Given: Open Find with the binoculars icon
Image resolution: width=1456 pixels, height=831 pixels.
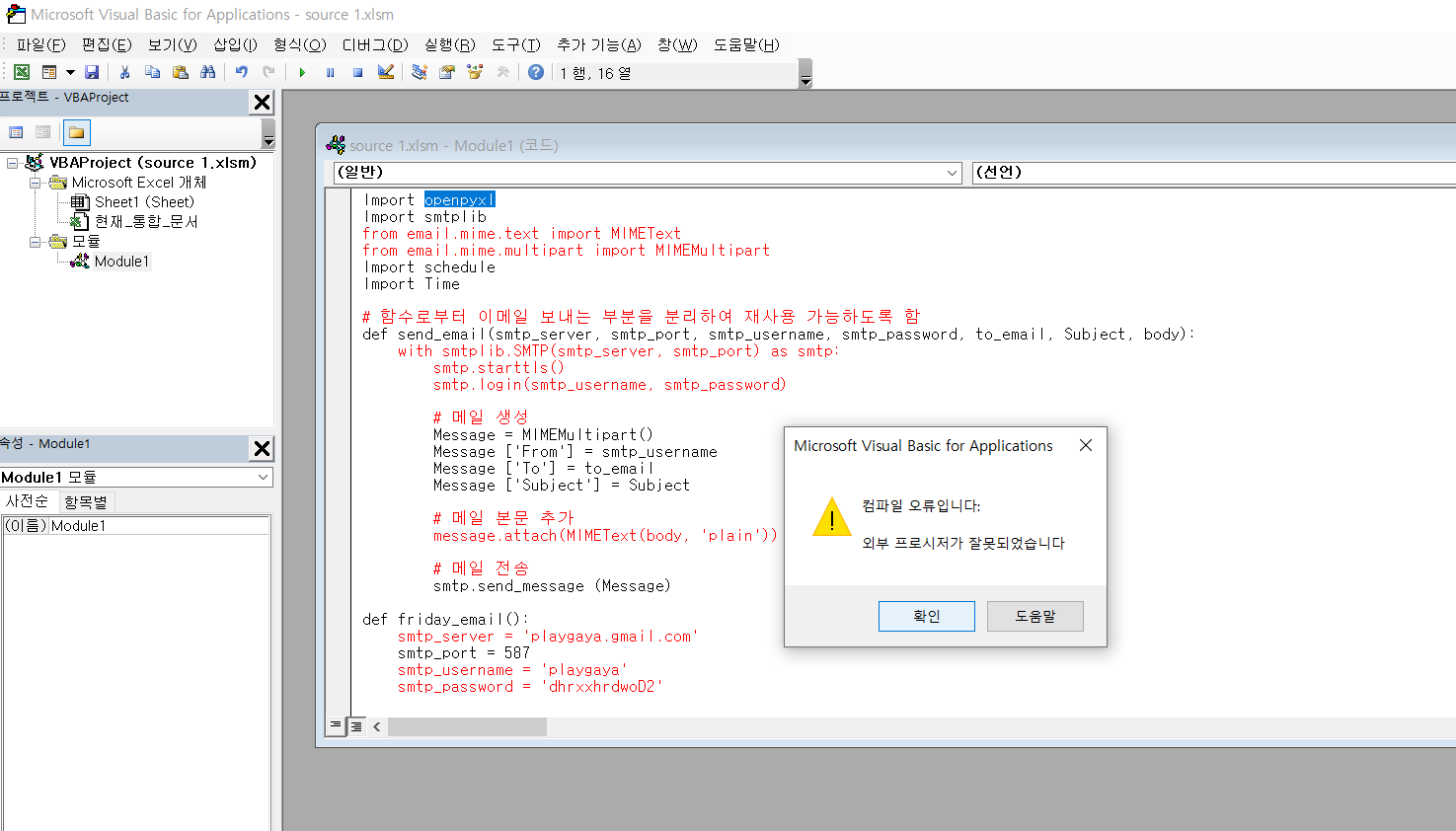Looking at the screenshot, I should pyautogui.click(x=207, y=72).
